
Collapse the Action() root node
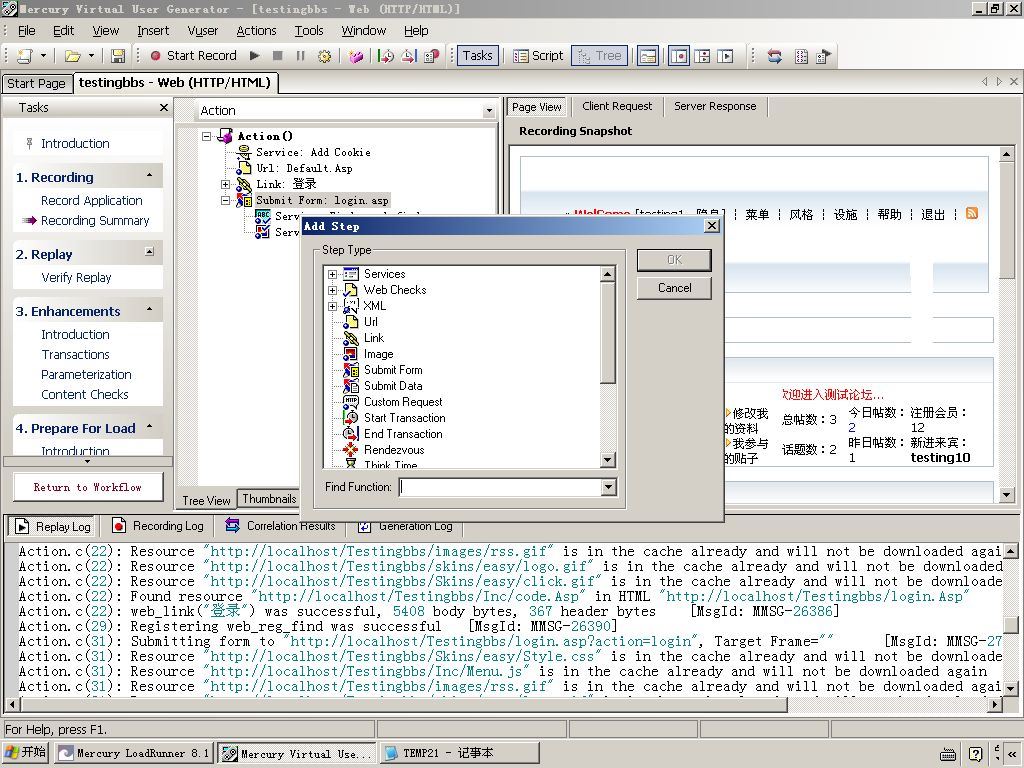206,136
